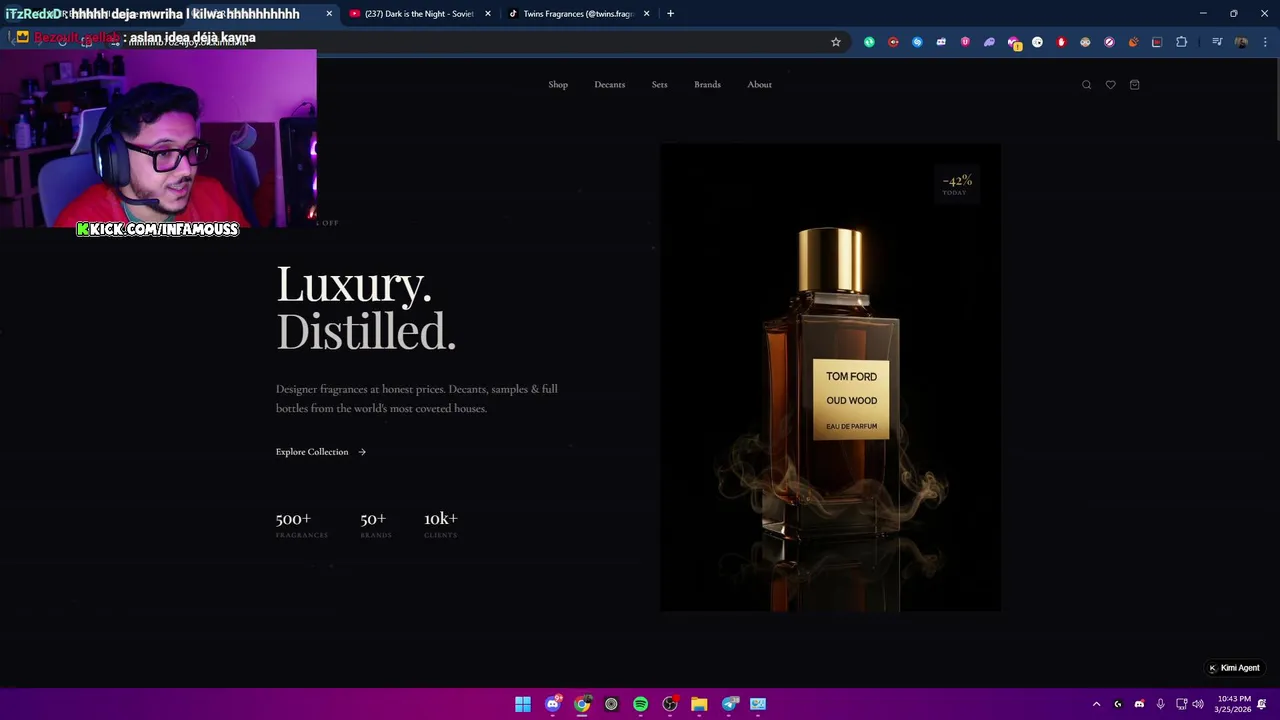Click the green circular-arrows extension icon
The width and height of the screenshot is (1280, 720).
click(x=869, y=42)
